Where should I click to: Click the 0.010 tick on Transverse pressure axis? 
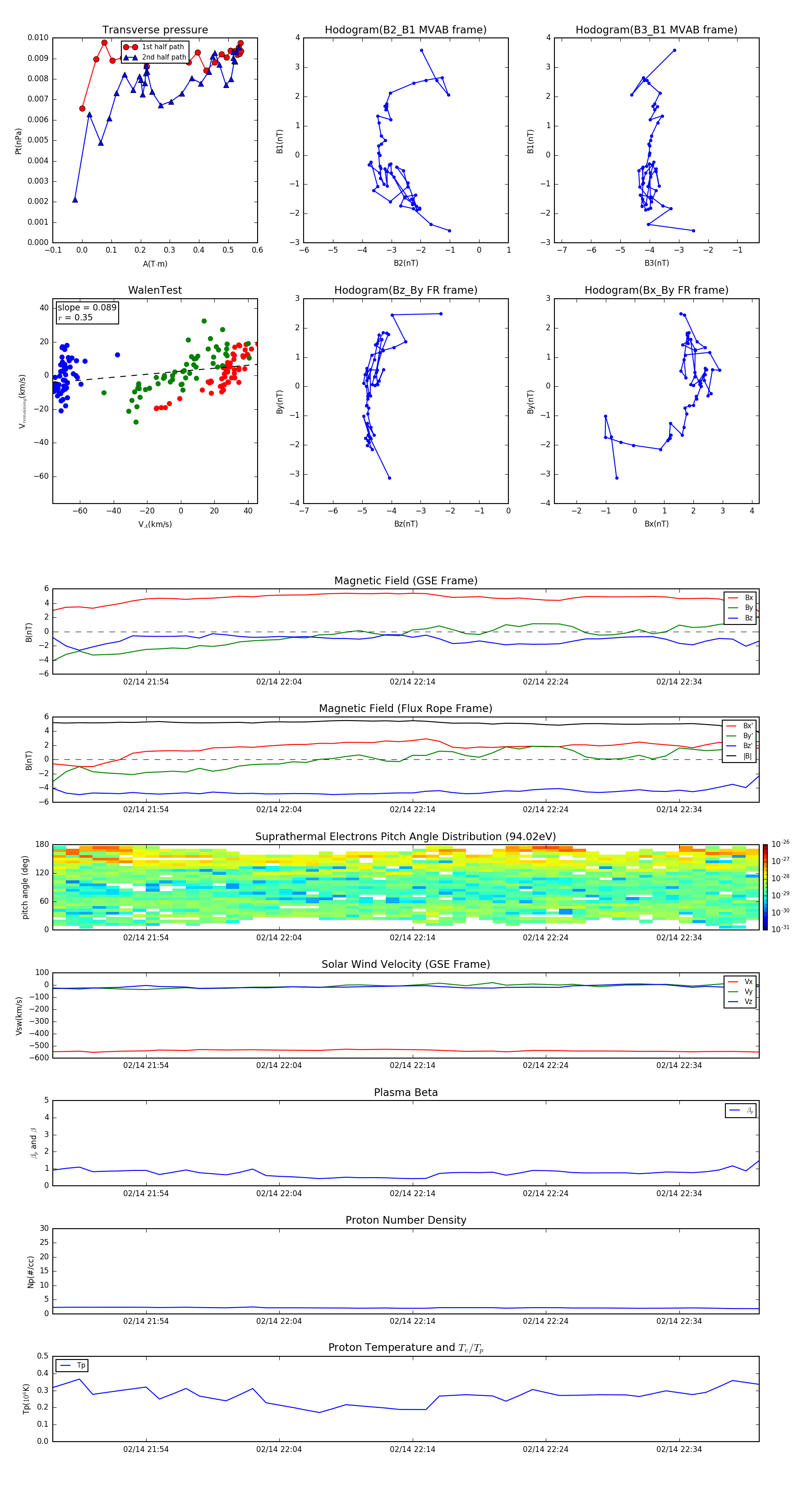(x=37, y=37)
